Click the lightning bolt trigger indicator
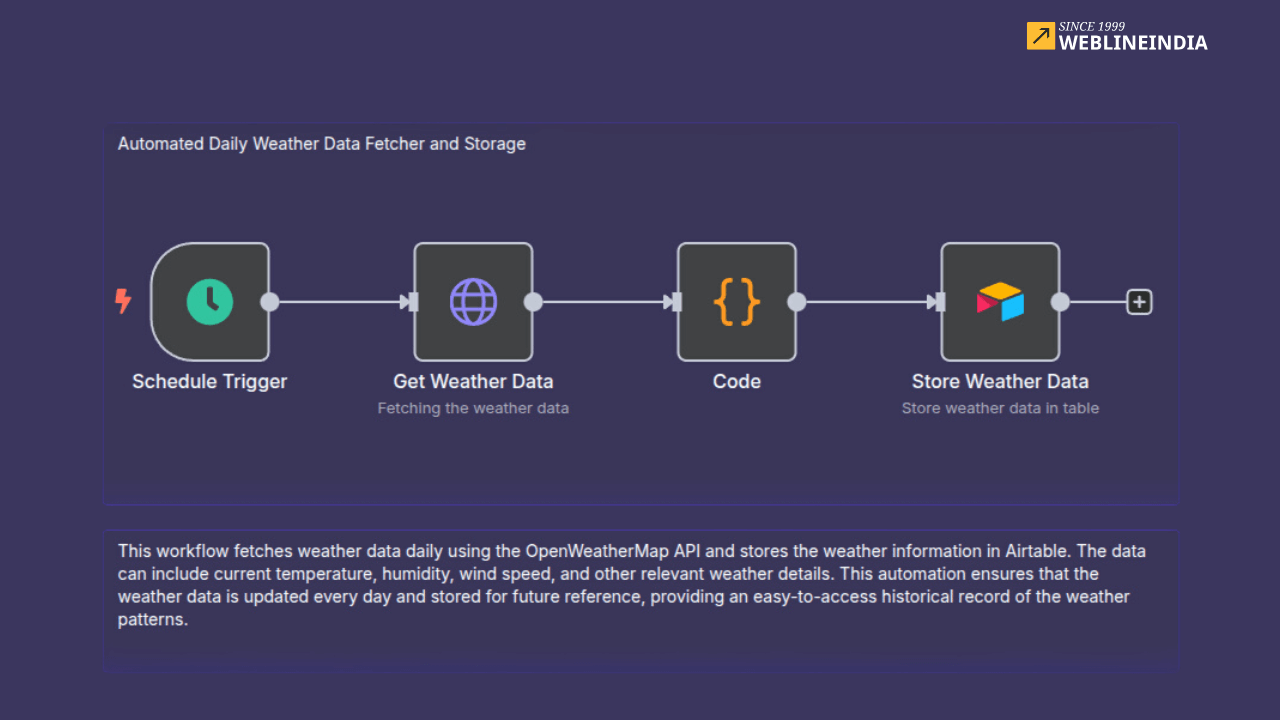Viewport: 1280px width, 720px height. (x=124, y=301)
